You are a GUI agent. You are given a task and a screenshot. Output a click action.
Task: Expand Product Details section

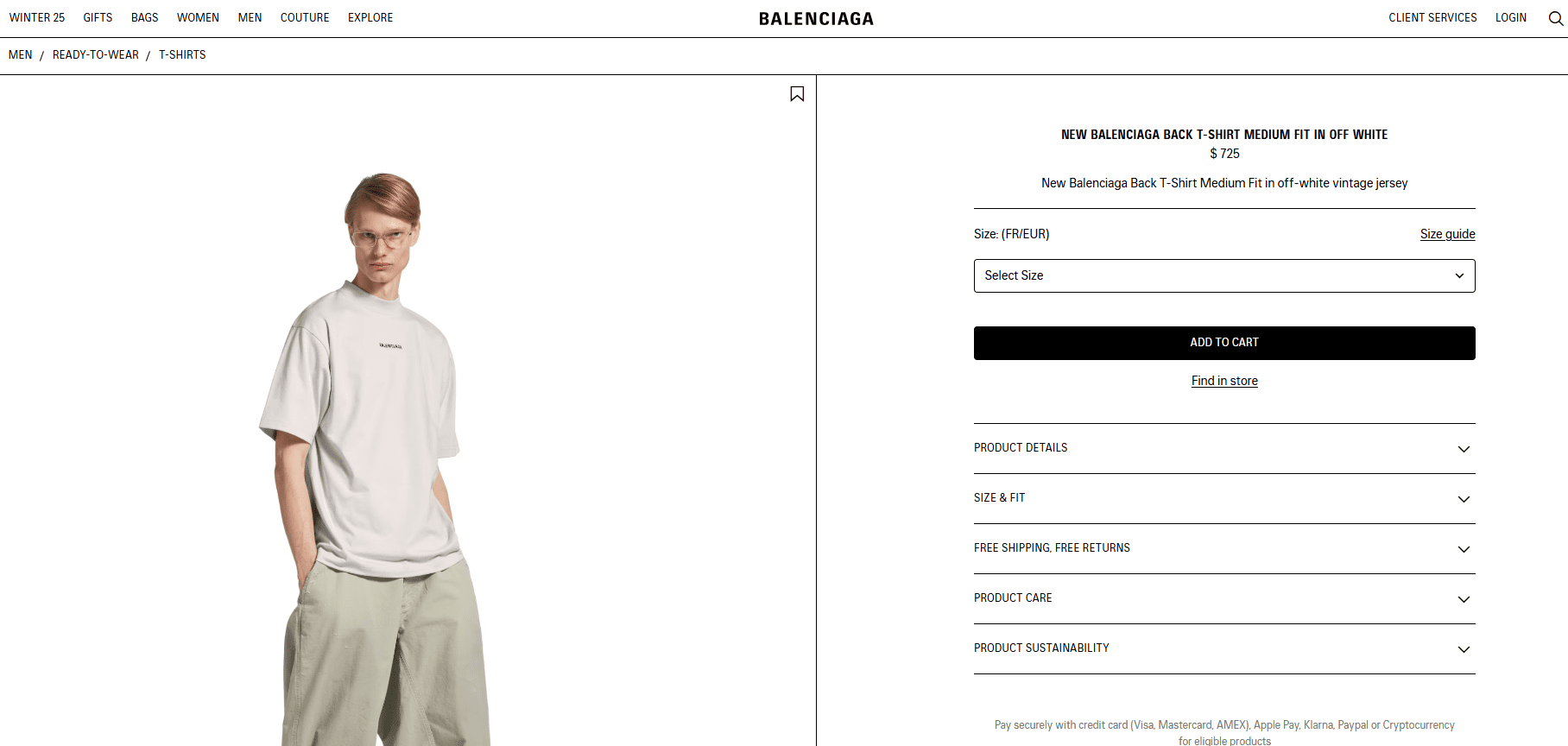pos(1224,448)
